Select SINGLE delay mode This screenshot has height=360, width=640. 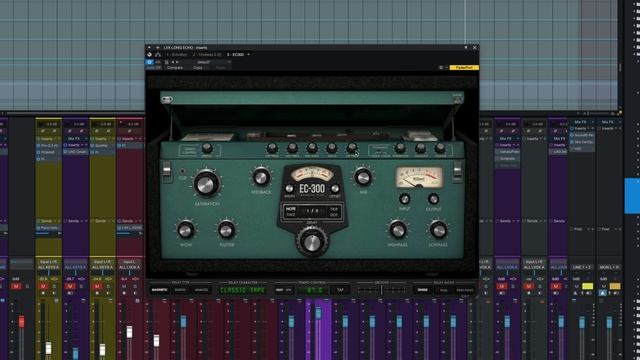pyautogui.click(x=422, y=290)
